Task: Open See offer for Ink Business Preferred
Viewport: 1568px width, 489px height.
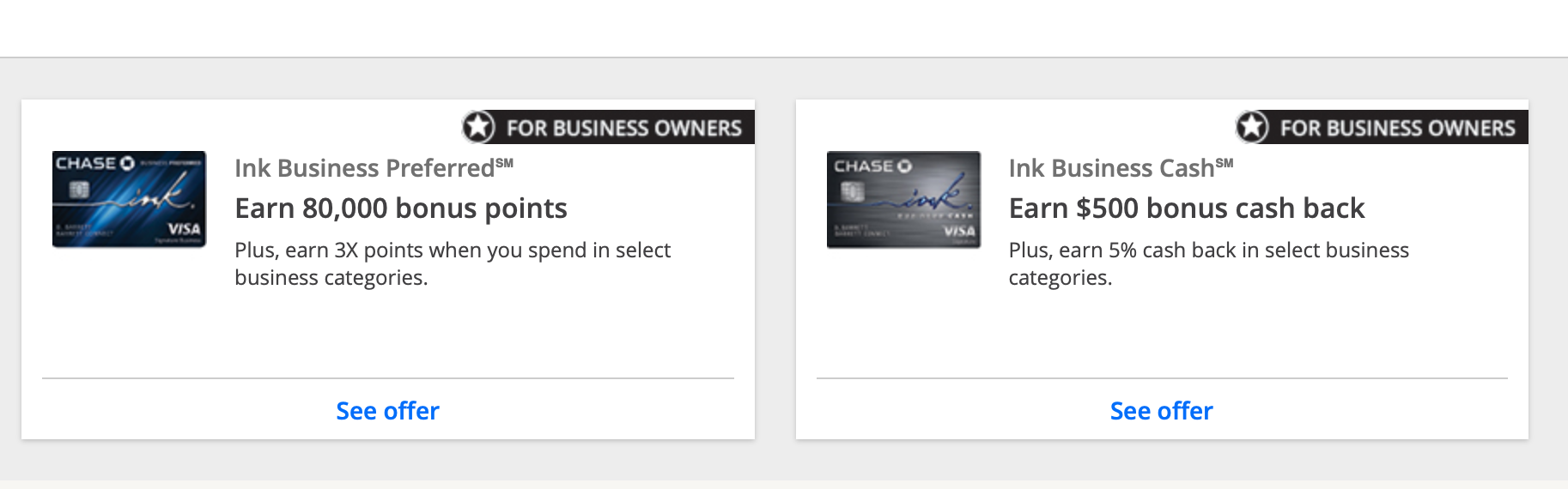Action: (x=387, y=411)
